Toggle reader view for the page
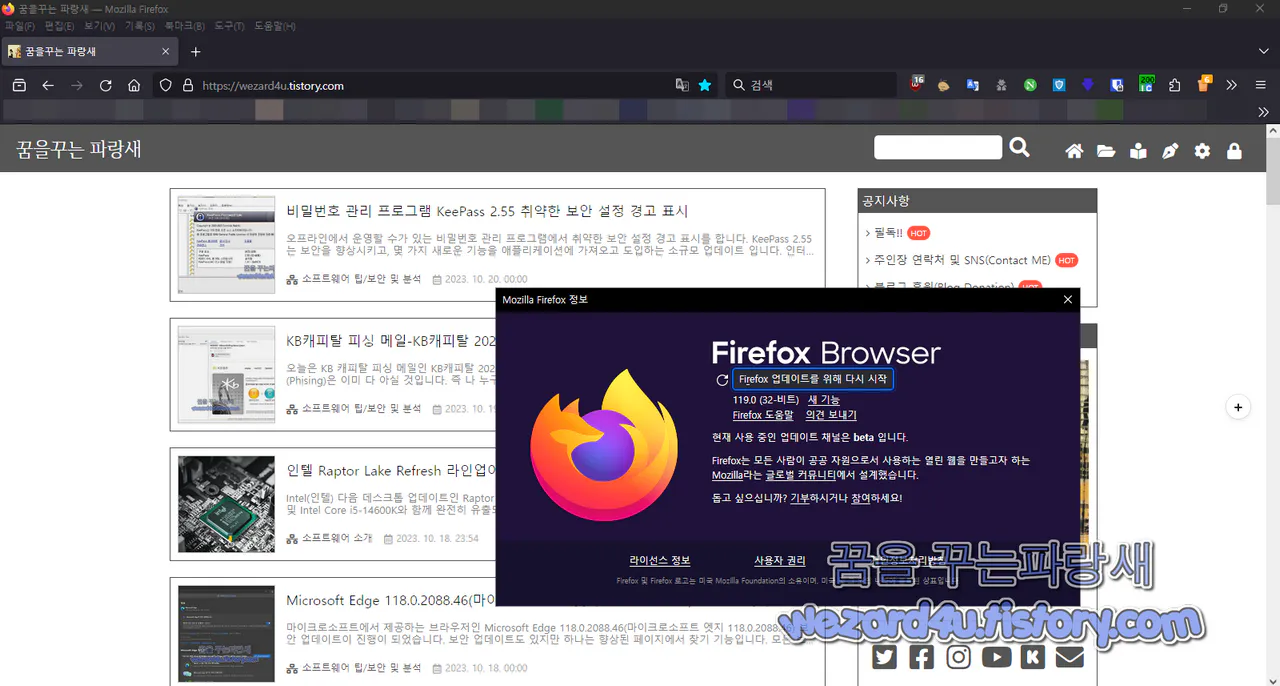The height and width of the screenshot is (686, 1280). [680, 85]
